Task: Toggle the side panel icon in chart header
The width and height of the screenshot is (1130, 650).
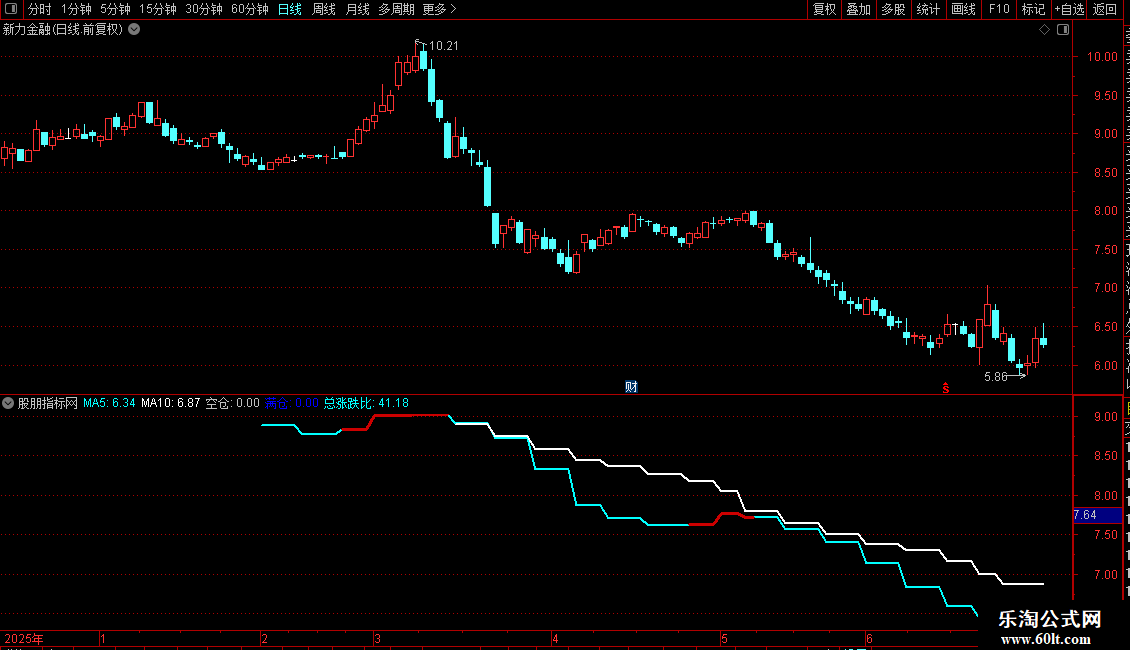Action: (x=1063, y=30)
